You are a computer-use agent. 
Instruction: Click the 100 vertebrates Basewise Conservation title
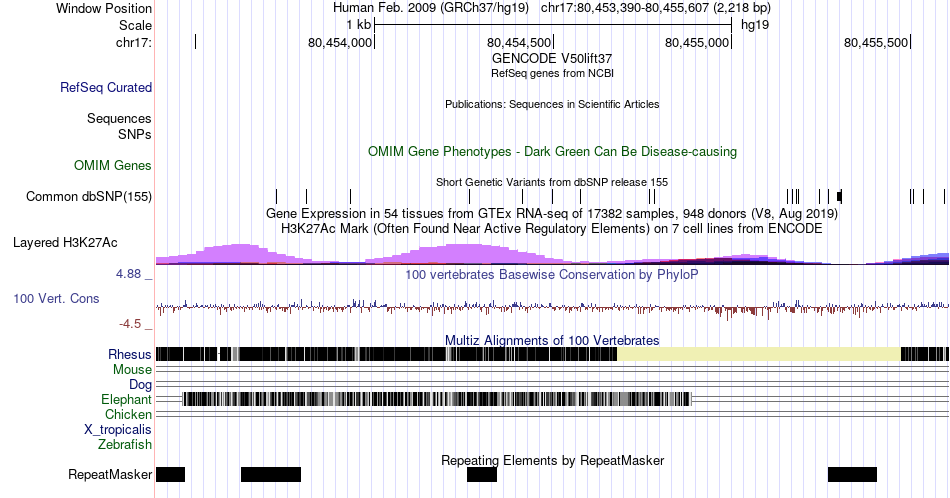click(552, 274)
